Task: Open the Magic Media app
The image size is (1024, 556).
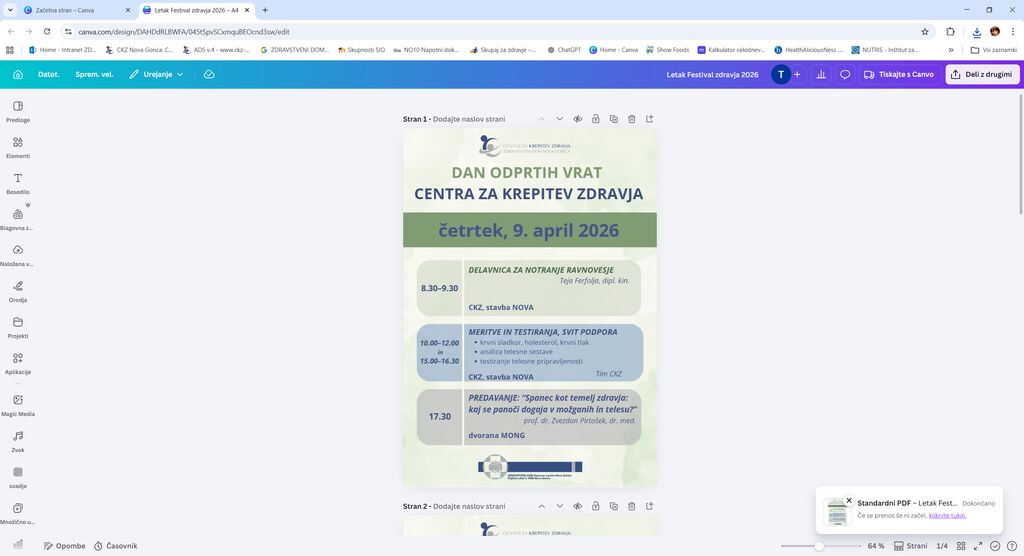Action: [x=18, y=404]
